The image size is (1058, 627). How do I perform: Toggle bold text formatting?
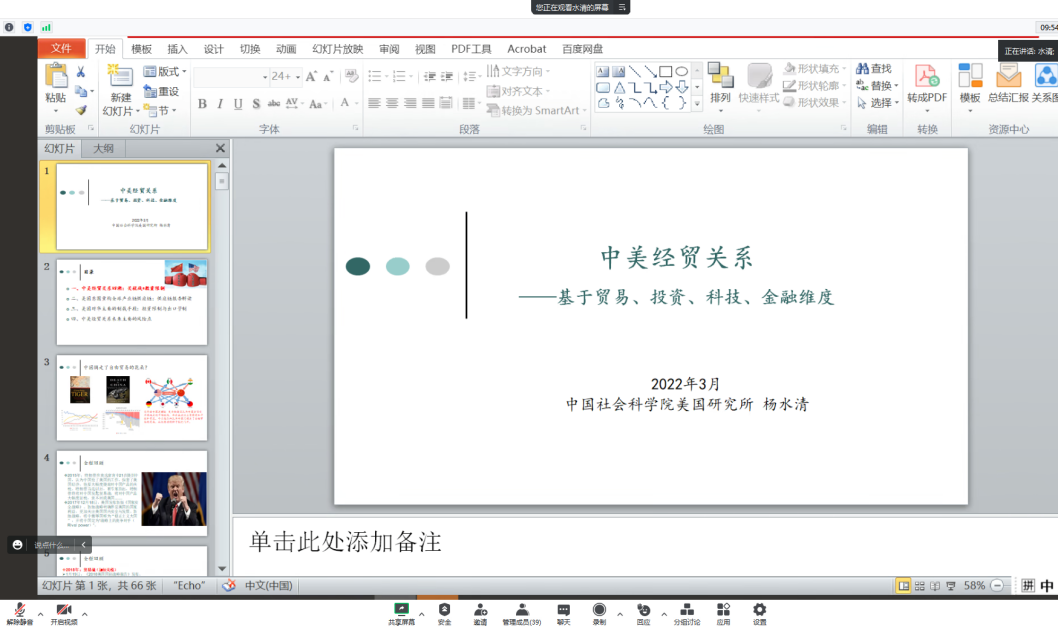point(202,104)
